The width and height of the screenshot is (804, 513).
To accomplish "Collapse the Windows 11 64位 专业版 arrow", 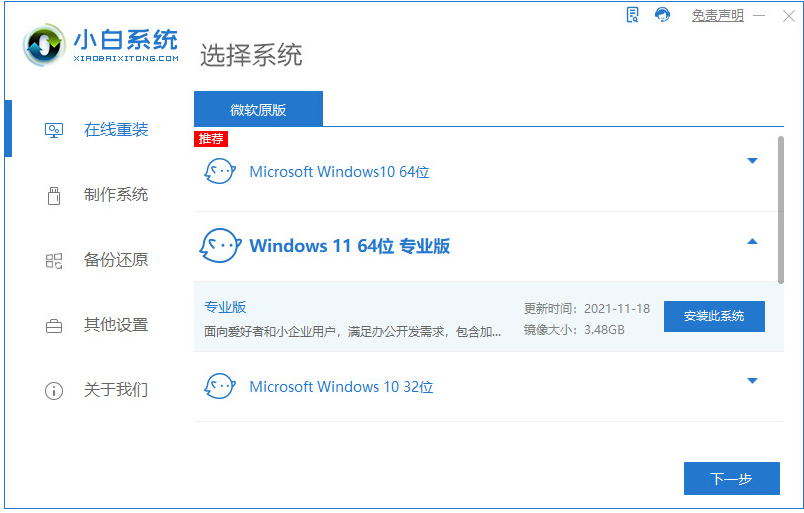I will tap(752, 242).
